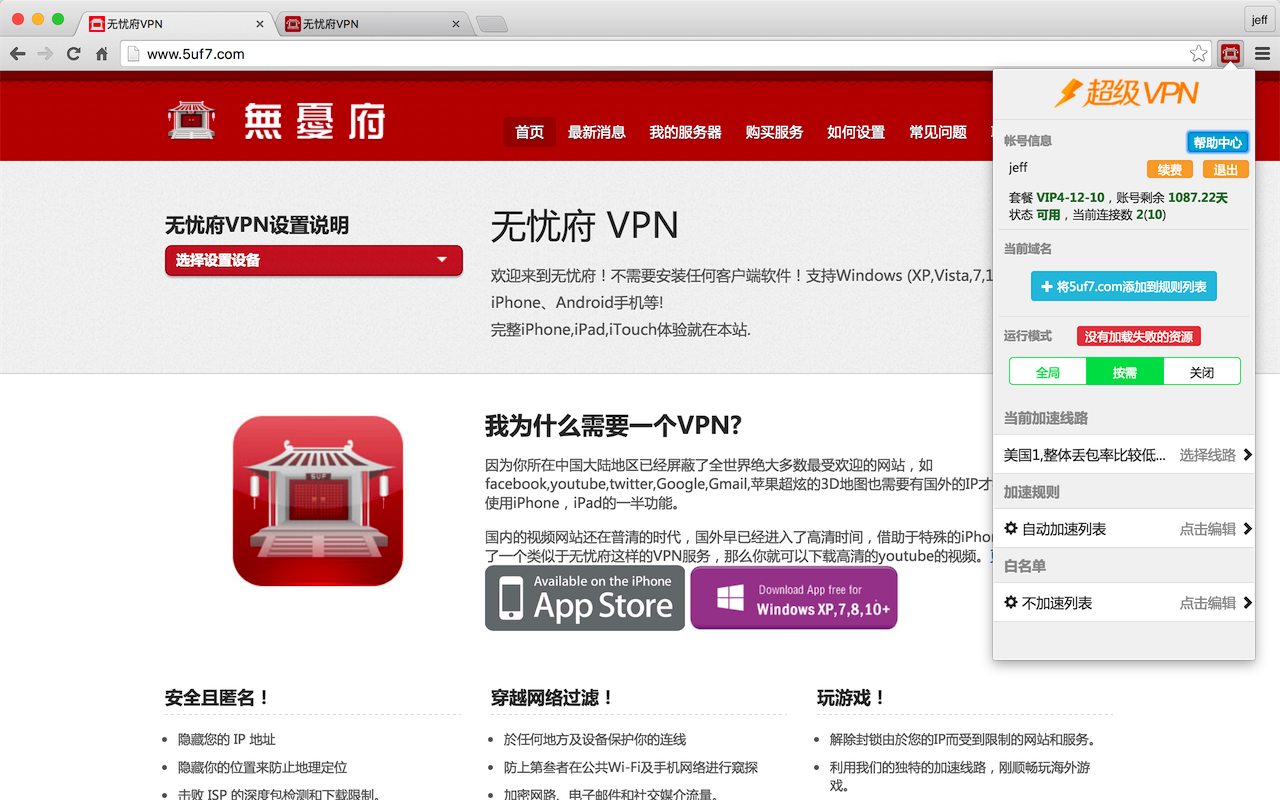
Task: Click the Windows XP,7,8,10+ download badge
Action: (x=793, y=597)
